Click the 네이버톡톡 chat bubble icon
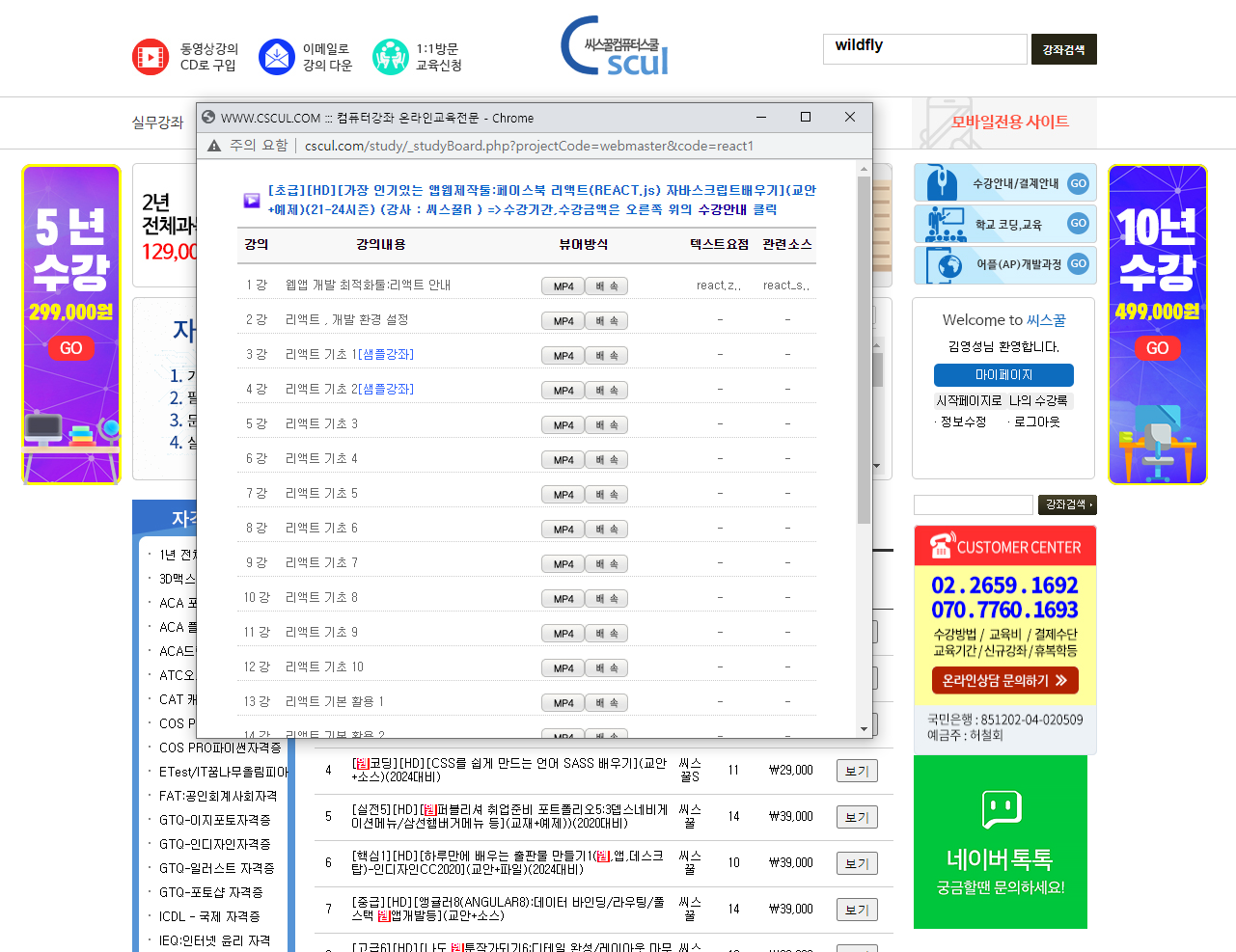The image size is (1236, 952). 1002,809
